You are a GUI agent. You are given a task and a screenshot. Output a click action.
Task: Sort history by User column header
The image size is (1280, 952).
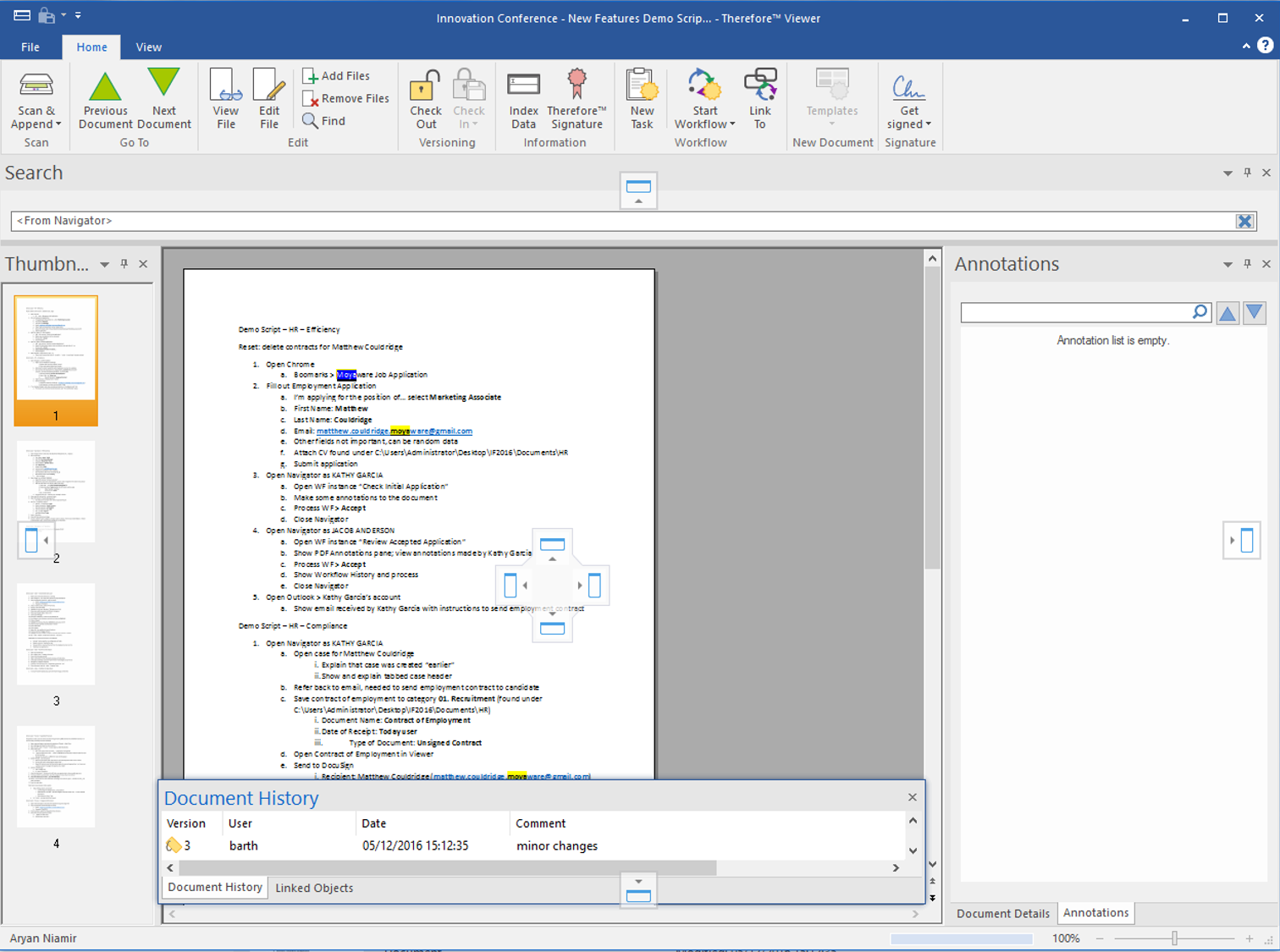click(290, 823)
